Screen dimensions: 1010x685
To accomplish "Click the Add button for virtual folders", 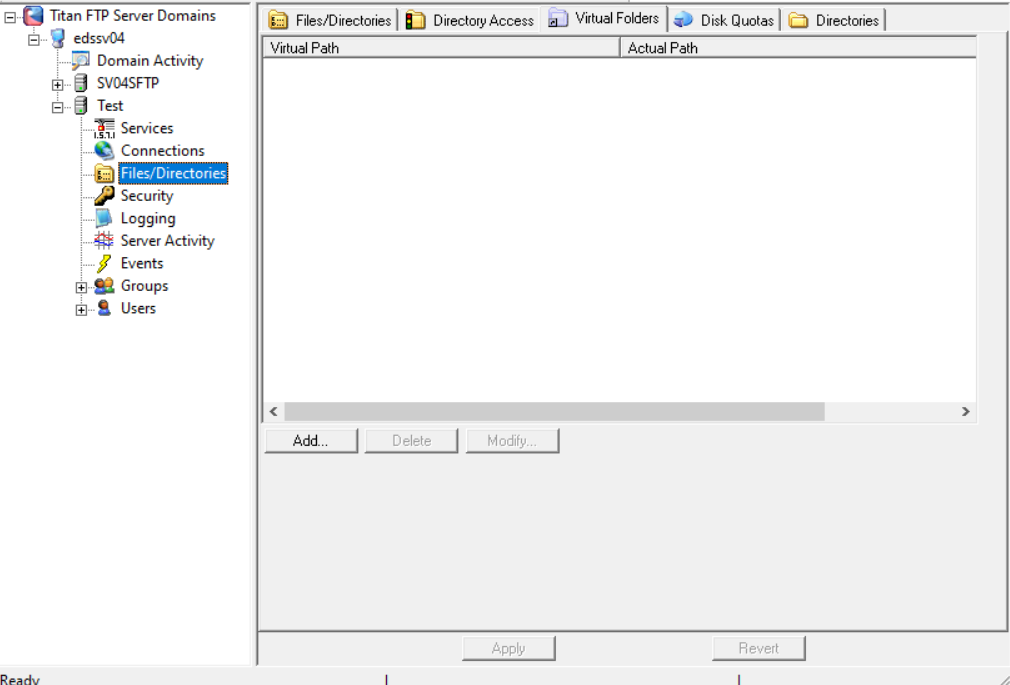I will pos(310,440).
